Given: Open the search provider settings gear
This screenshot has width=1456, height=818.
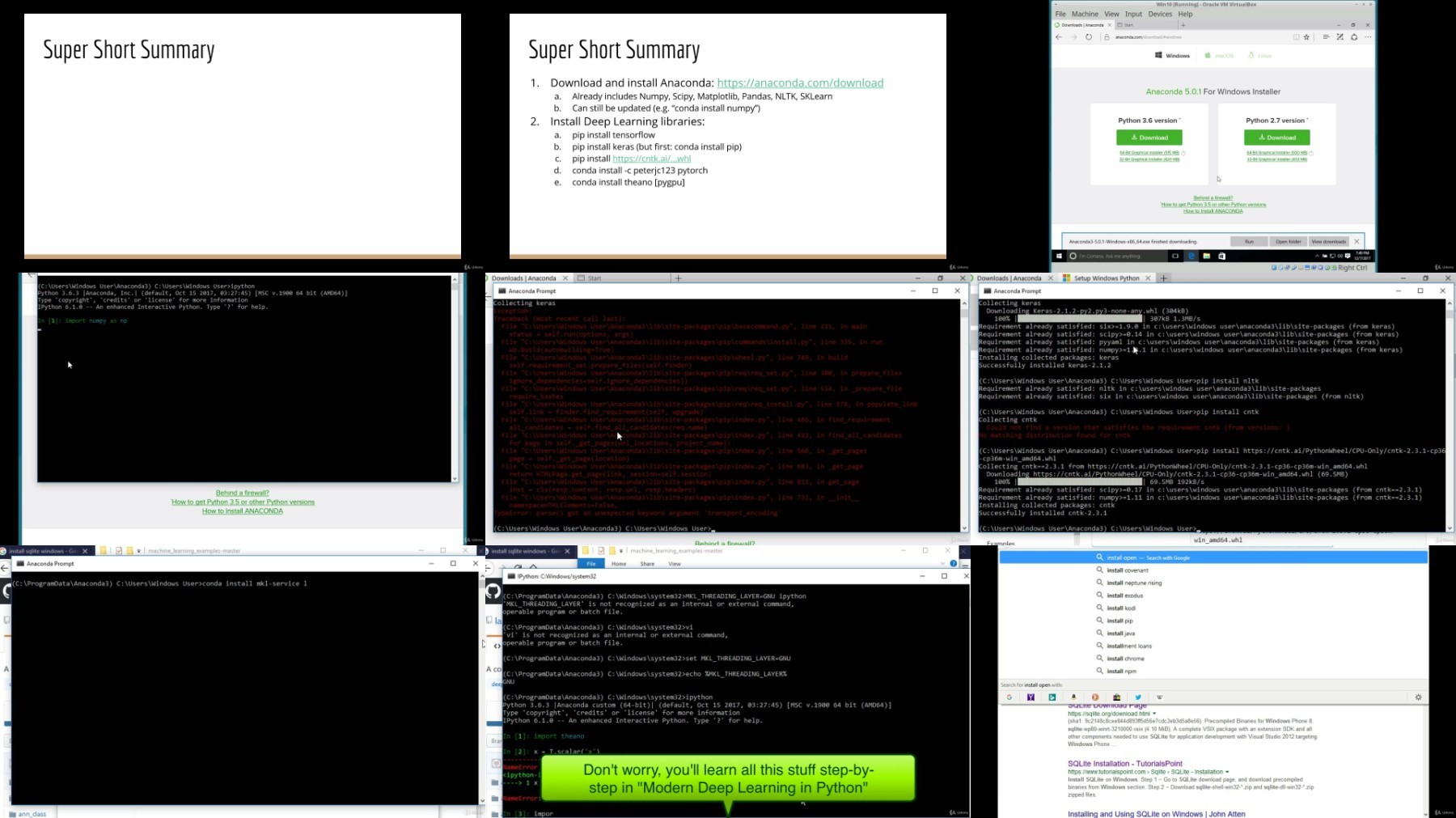Looking at the screenshot, I should pyautogui.click(x=1420, y=697).
